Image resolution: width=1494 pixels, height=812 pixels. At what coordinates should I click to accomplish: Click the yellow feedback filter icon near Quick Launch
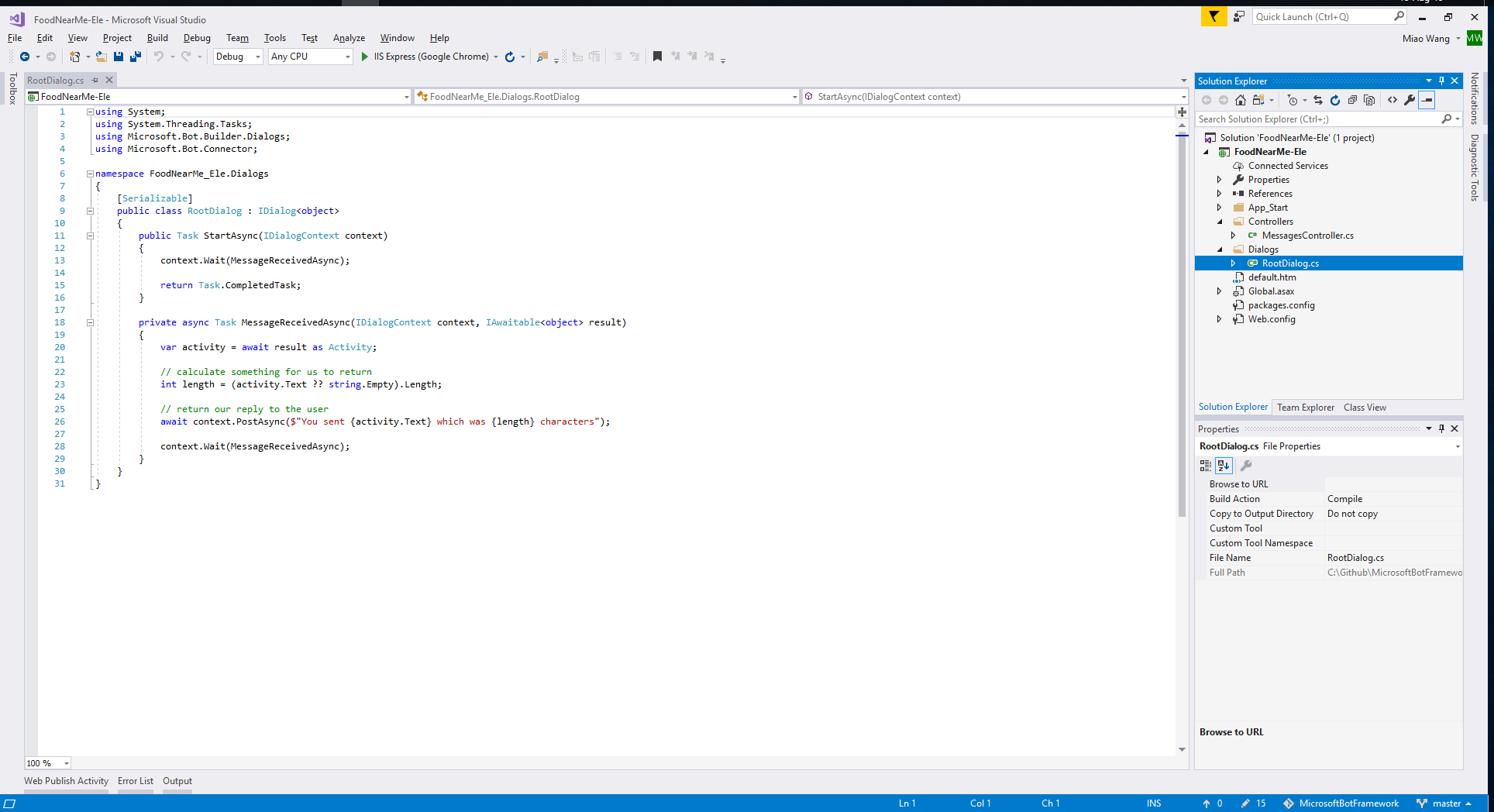point(1213,16)
